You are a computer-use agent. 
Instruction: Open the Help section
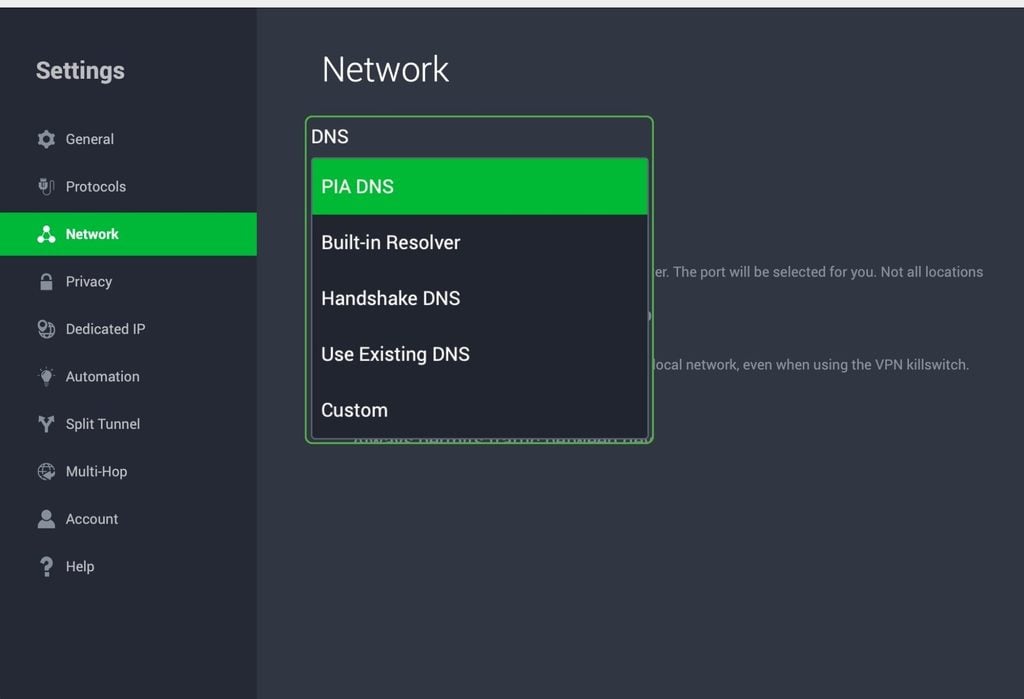(128, 566)
